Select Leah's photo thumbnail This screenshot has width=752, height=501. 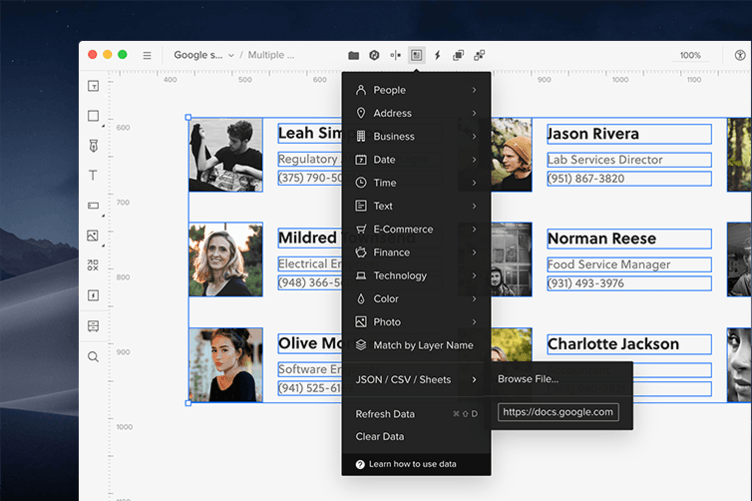tap(226, 155)
